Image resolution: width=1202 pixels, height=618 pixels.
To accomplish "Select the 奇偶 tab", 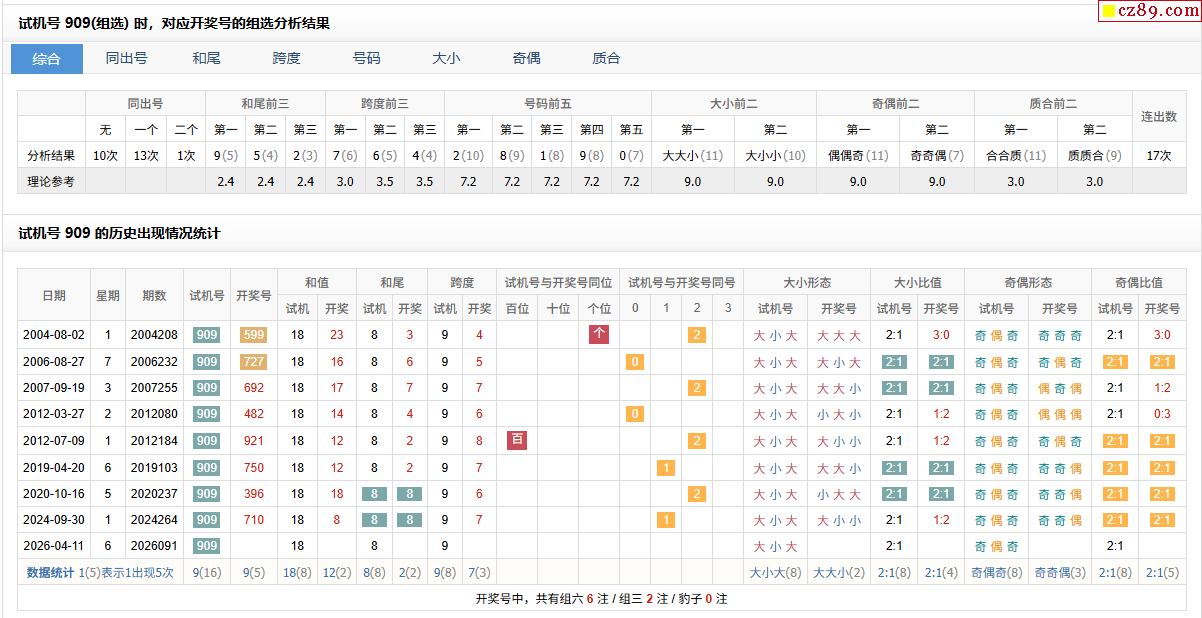I will click(x=526, y=58).
